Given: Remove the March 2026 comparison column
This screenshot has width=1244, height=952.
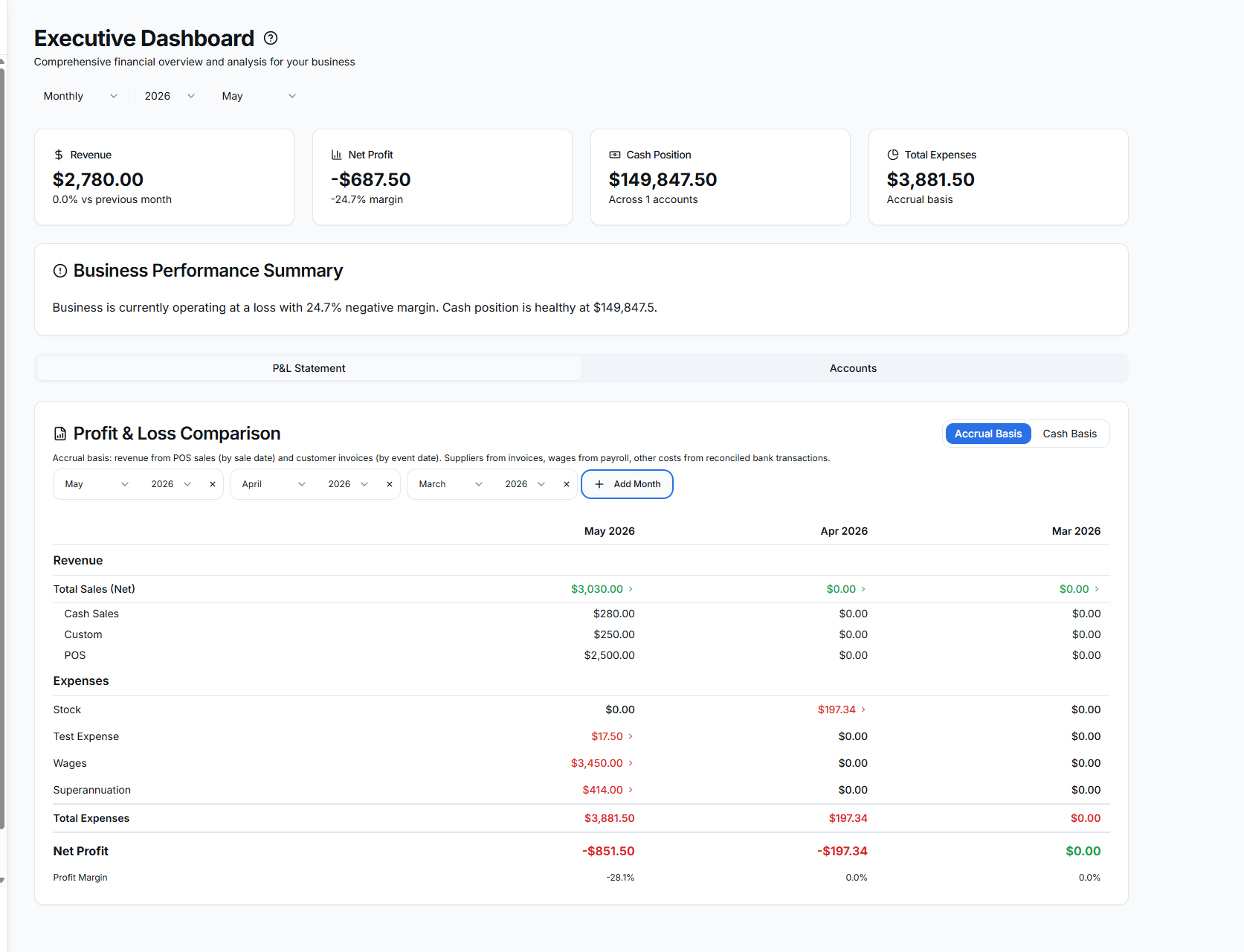Looking at the screenshot, I should click(x=567, y=484).
